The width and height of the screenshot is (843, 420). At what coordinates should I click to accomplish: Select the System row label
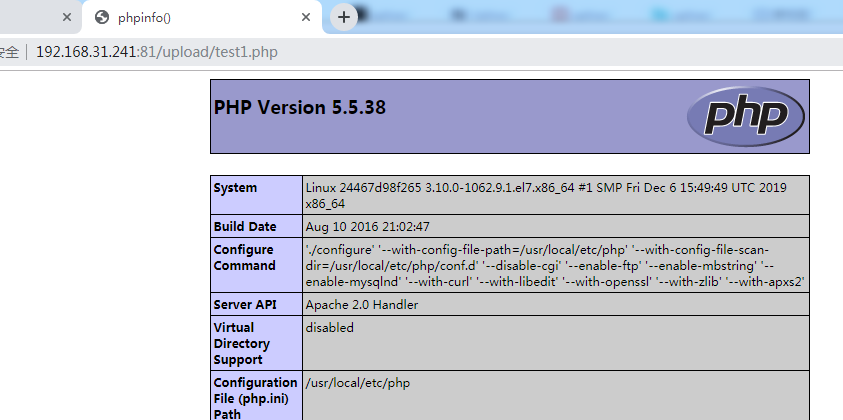[235, 188]
